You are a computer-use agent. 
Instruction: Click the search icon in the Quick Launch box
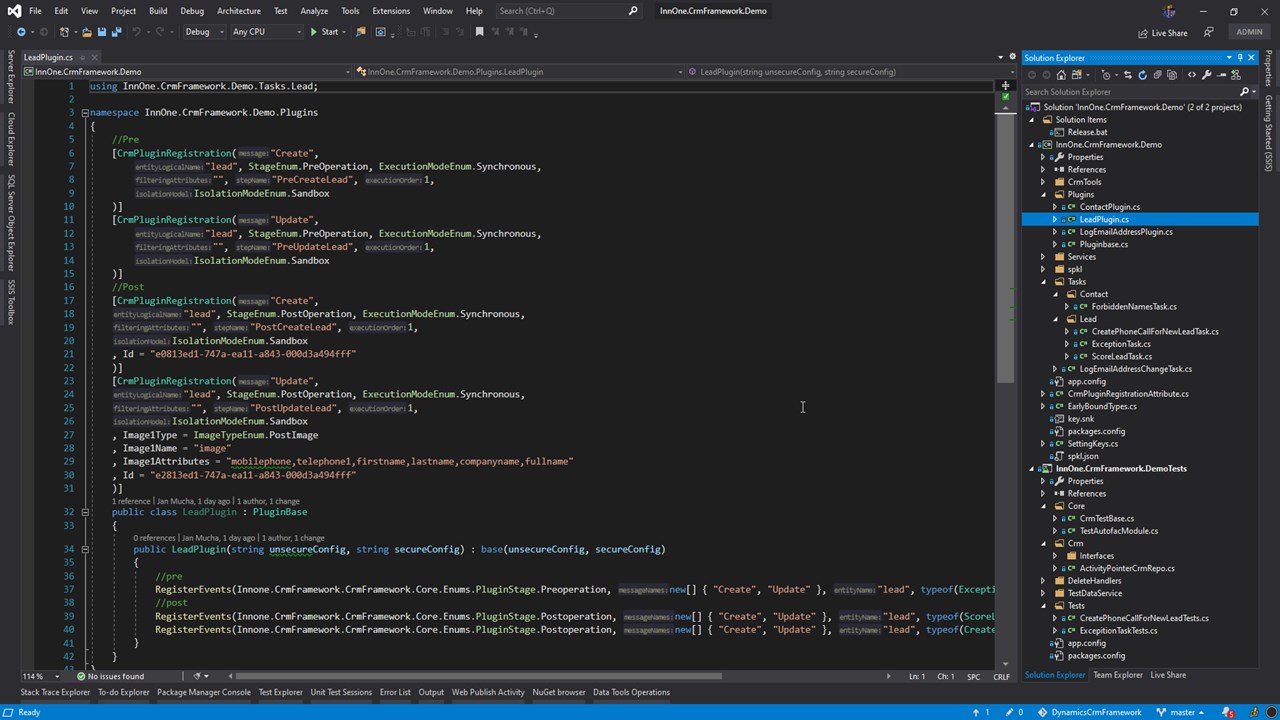[x=633, y=11]
